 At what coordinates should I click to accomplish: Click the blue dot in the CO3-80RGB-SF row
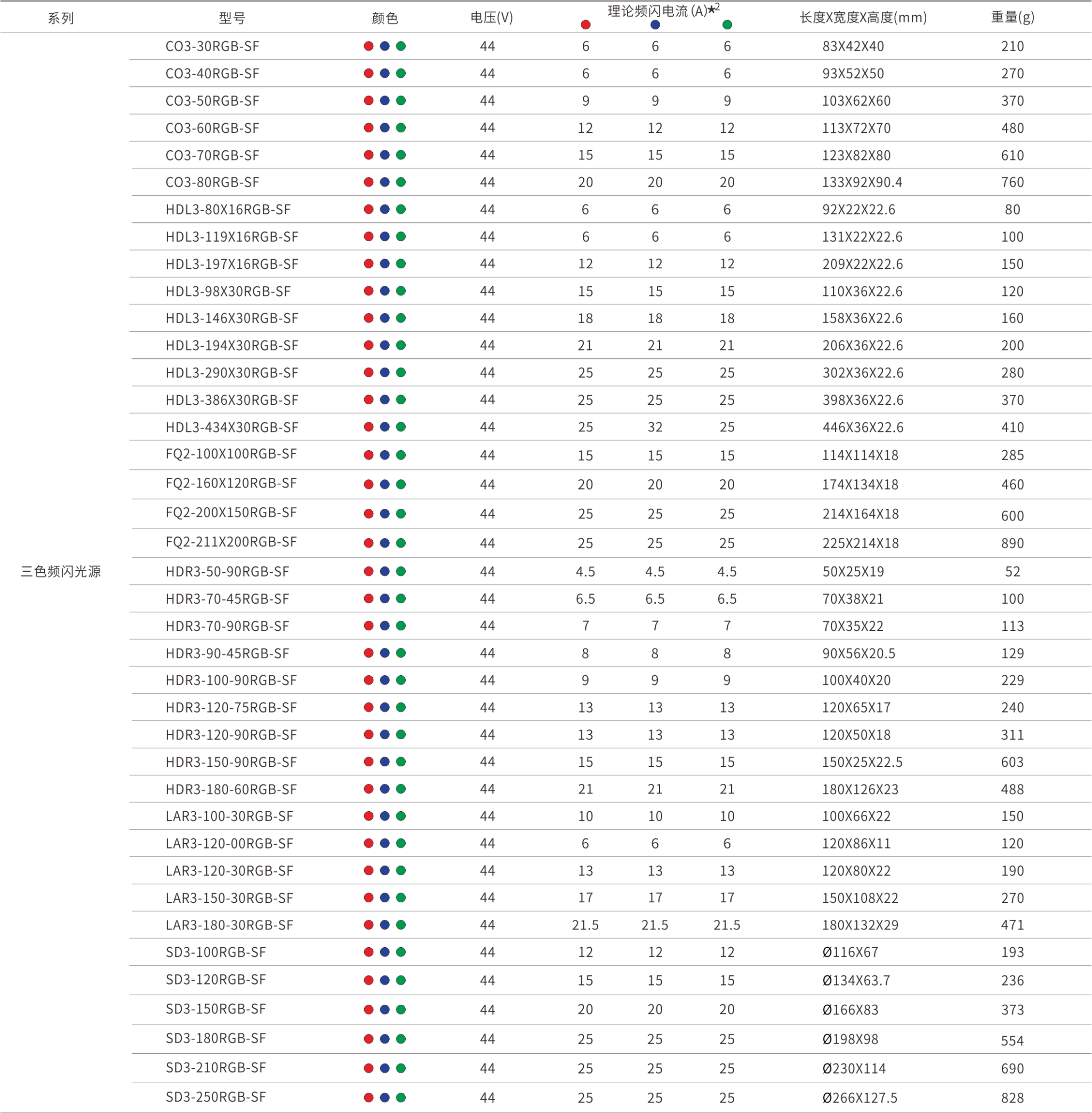pos(385,182)
